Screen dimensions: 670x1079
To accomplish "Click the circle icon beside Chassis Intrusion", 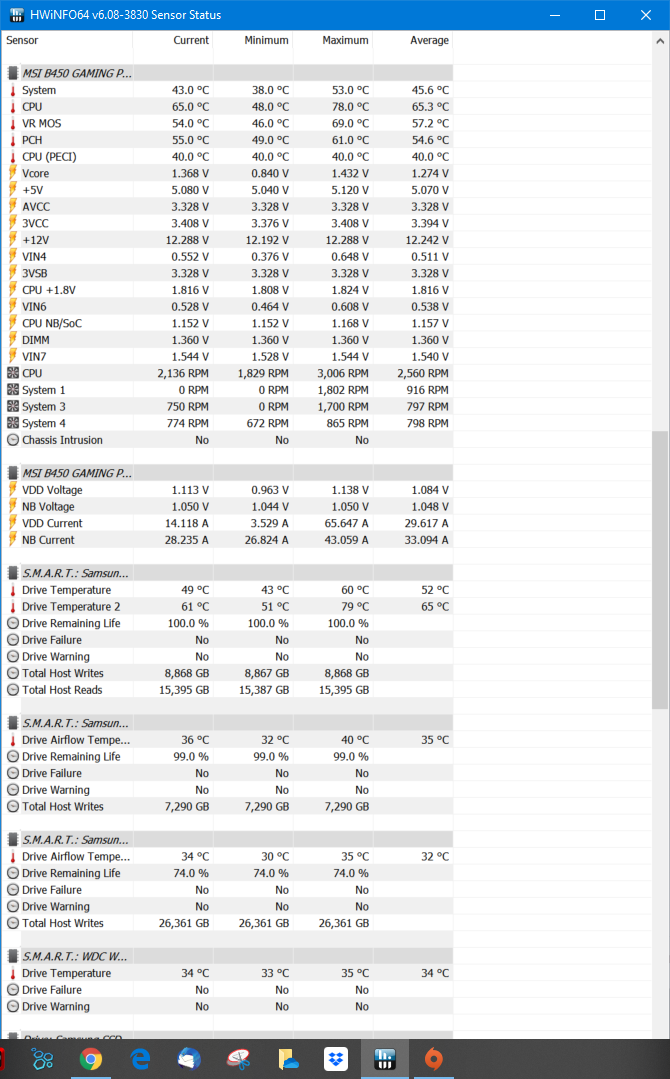I will (12, 440).
